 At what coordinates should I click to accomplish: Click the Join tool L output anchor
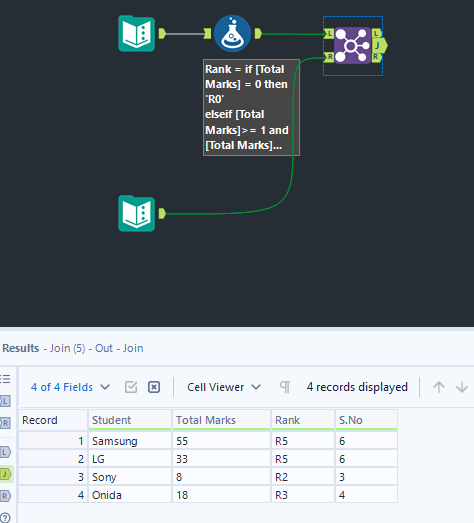tap(376, 33)
